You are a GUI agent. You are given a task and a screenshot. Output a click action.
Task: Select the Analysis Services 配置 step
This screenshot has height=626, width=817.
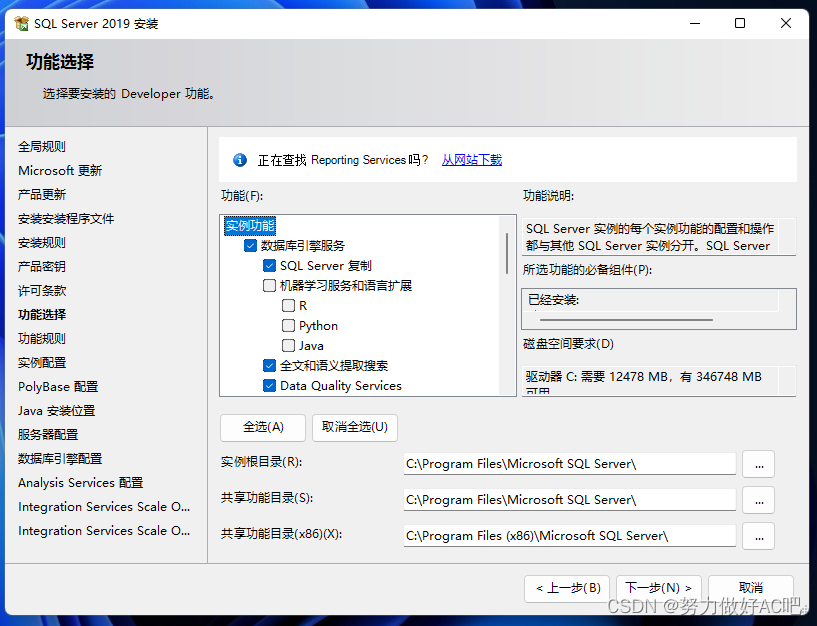80,483
